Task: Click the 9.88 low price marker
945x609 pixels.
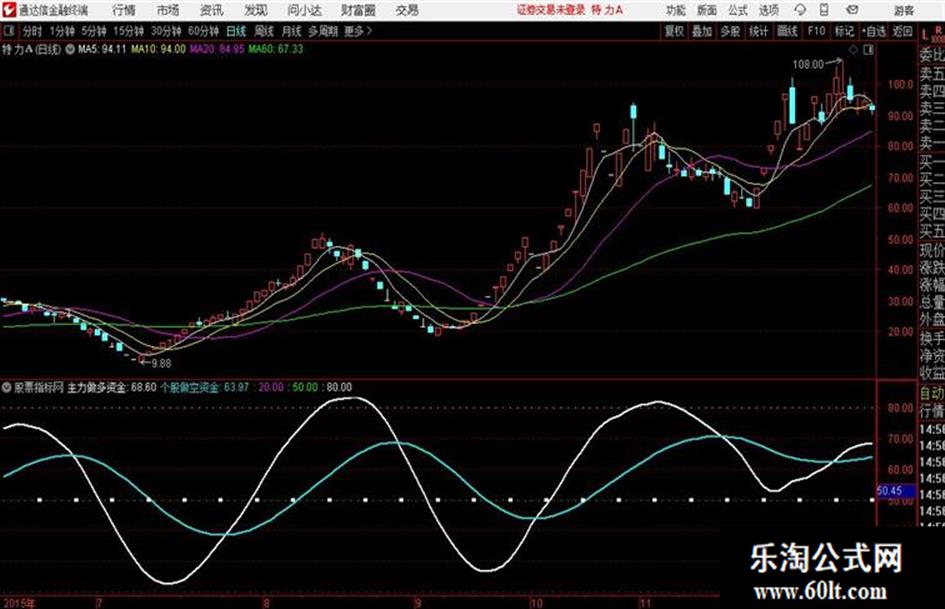Action: [161, 364]
